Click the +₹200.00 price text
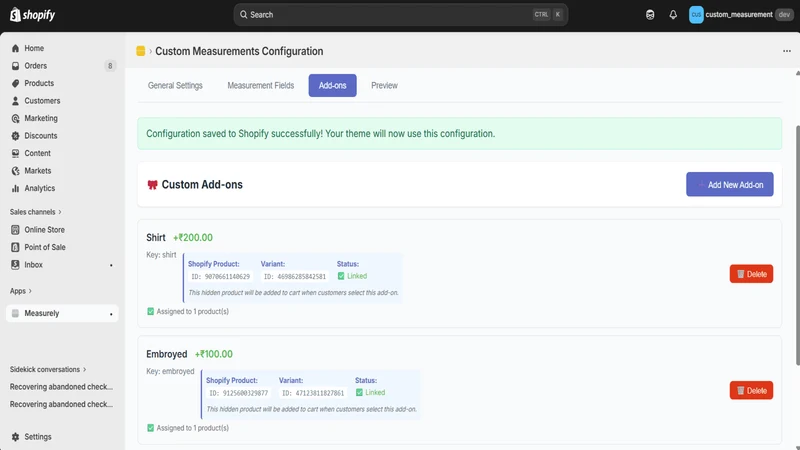The height and width of the screenshot is (450, 800). [193, 238]
